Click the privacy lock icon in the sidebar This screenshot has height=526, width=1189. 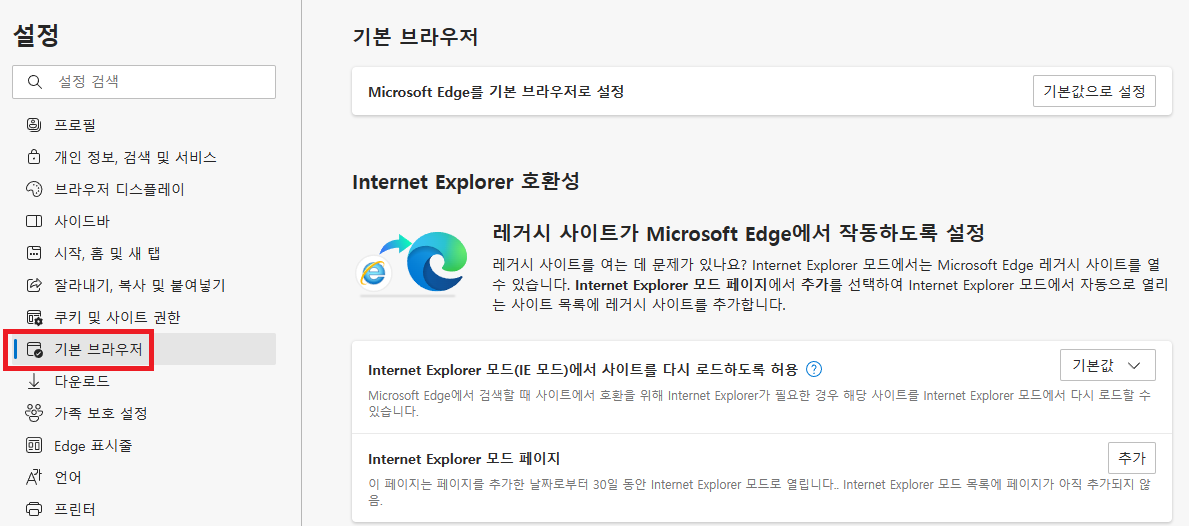tap(33, 157)
